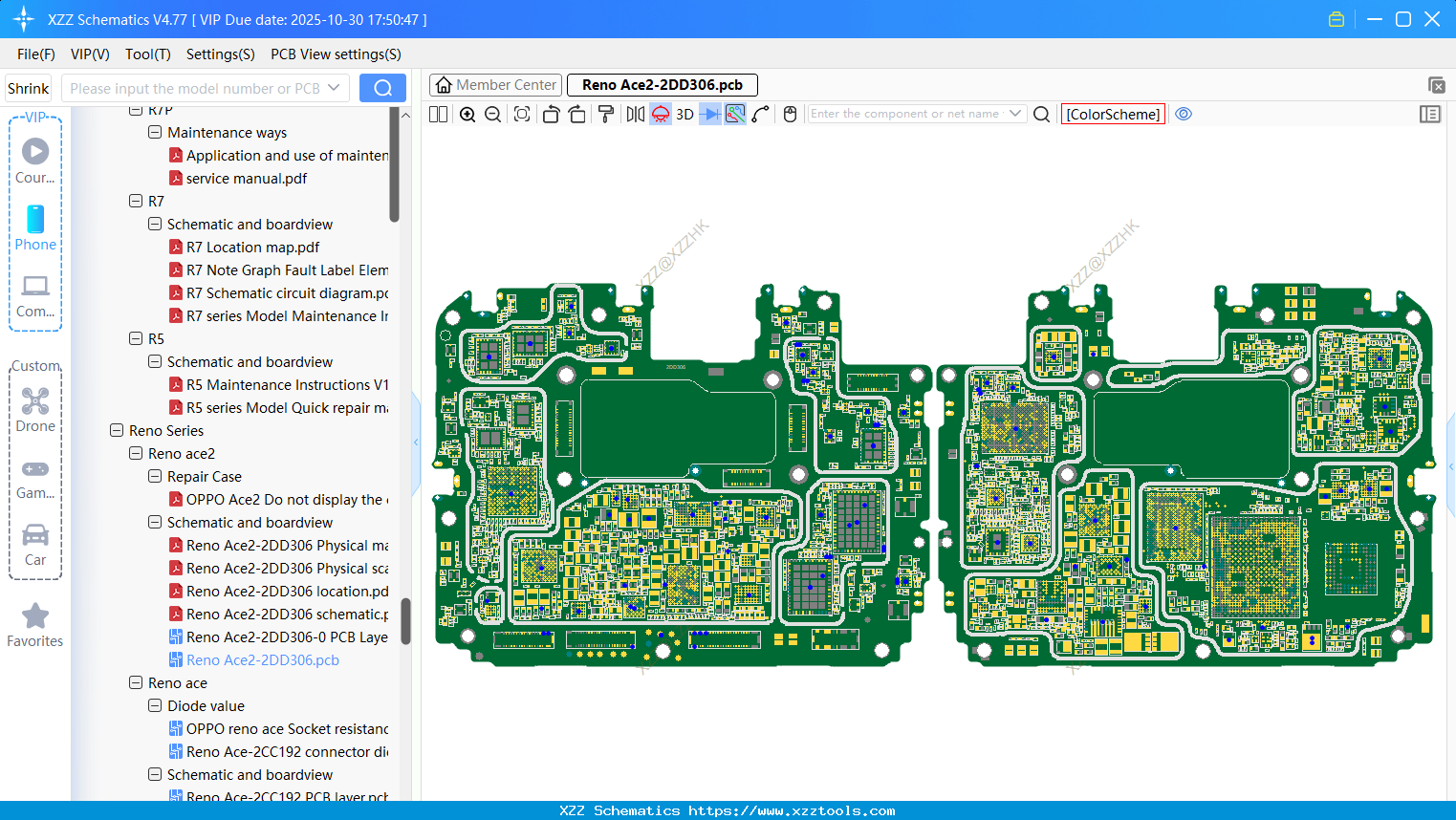Image resolution: width=1456 pixels, height=820 pixels.
Task: Switch to the Member Center tab
Action: click(495, 85)
